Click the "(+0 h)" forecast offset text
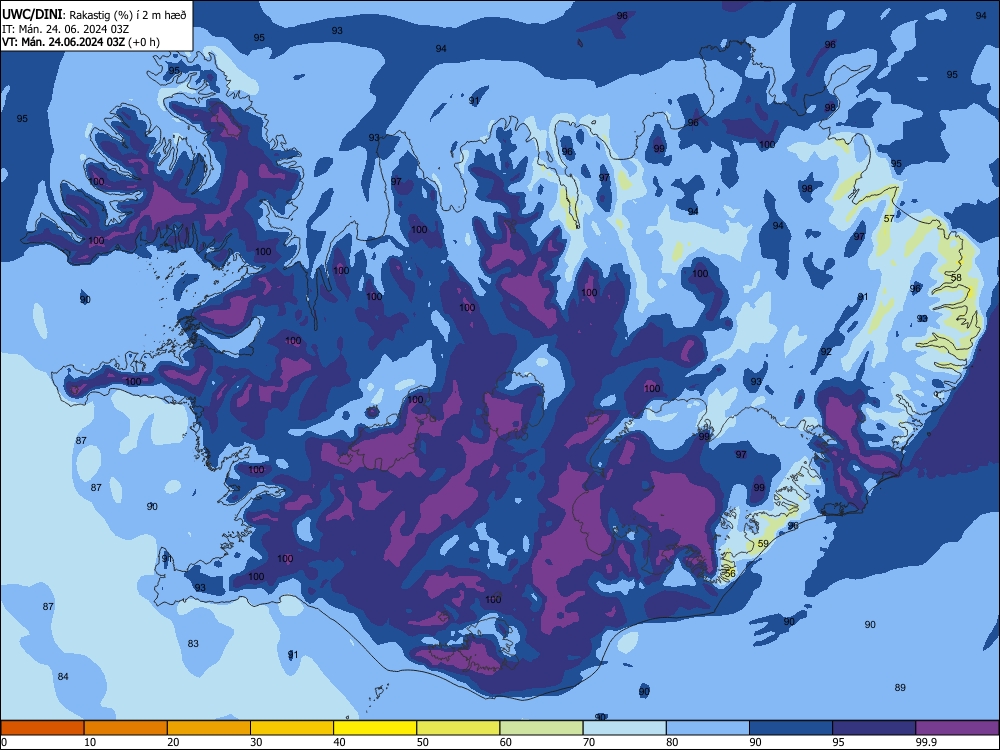Viewport: 1000px width, 750px height. click(143, 42)
